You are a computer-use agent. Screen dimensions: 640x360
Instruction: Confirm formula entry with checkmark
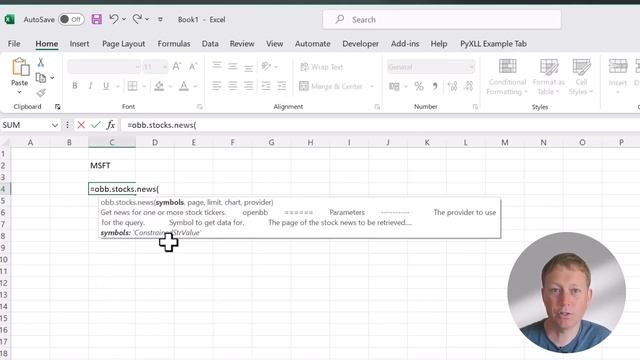click(96, 125)
